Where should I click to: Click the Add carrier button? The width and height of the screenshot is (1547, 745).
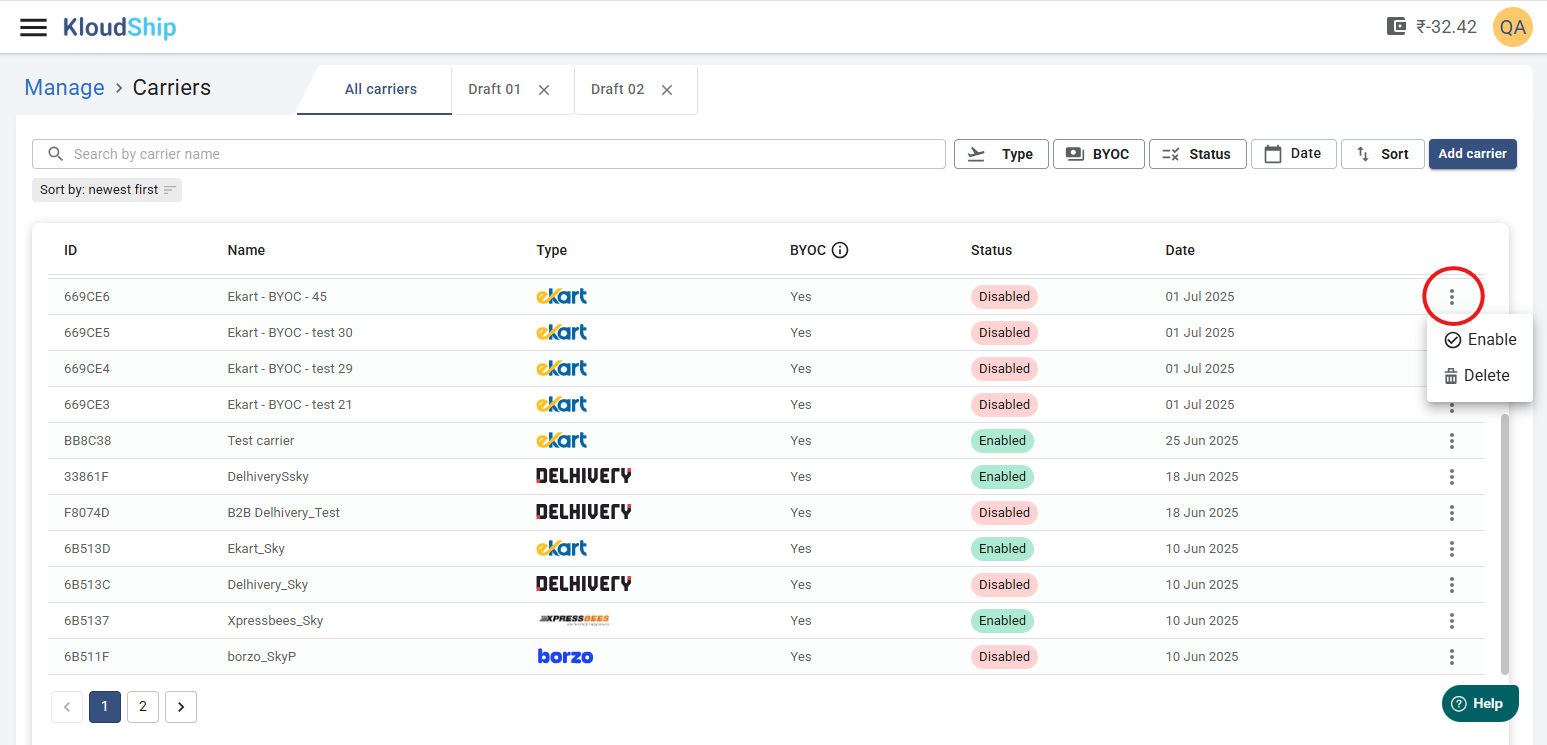tap(1472, 154)
